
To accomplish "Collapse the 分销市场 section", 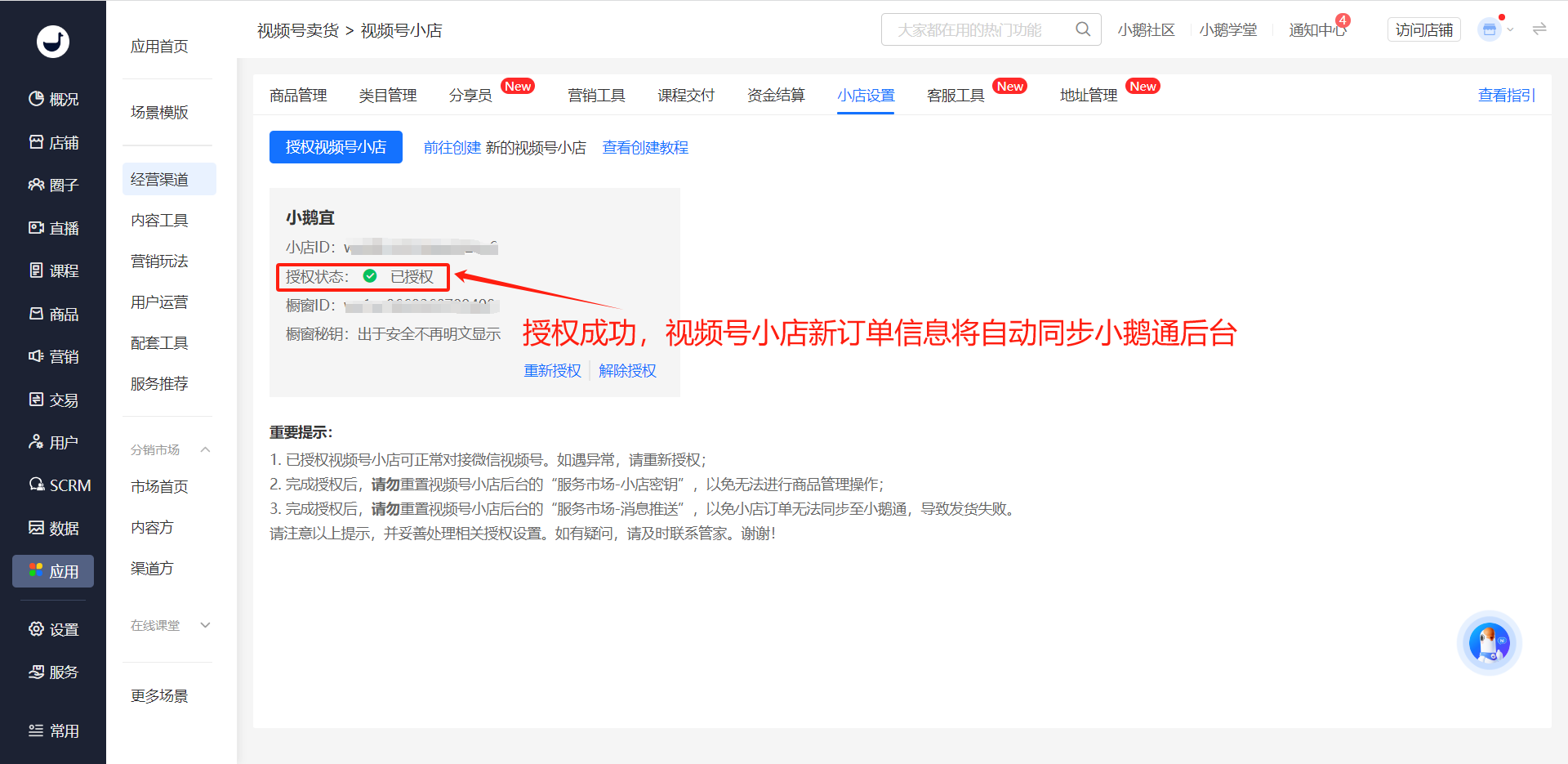I will 205,449.
